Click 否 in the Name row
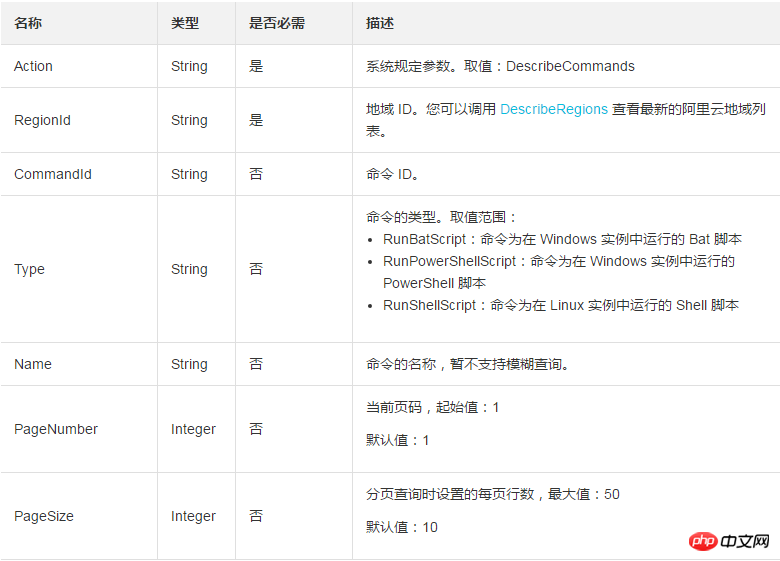Image resolution: width=780 pixels, height=561 pixels. point(256,364)
